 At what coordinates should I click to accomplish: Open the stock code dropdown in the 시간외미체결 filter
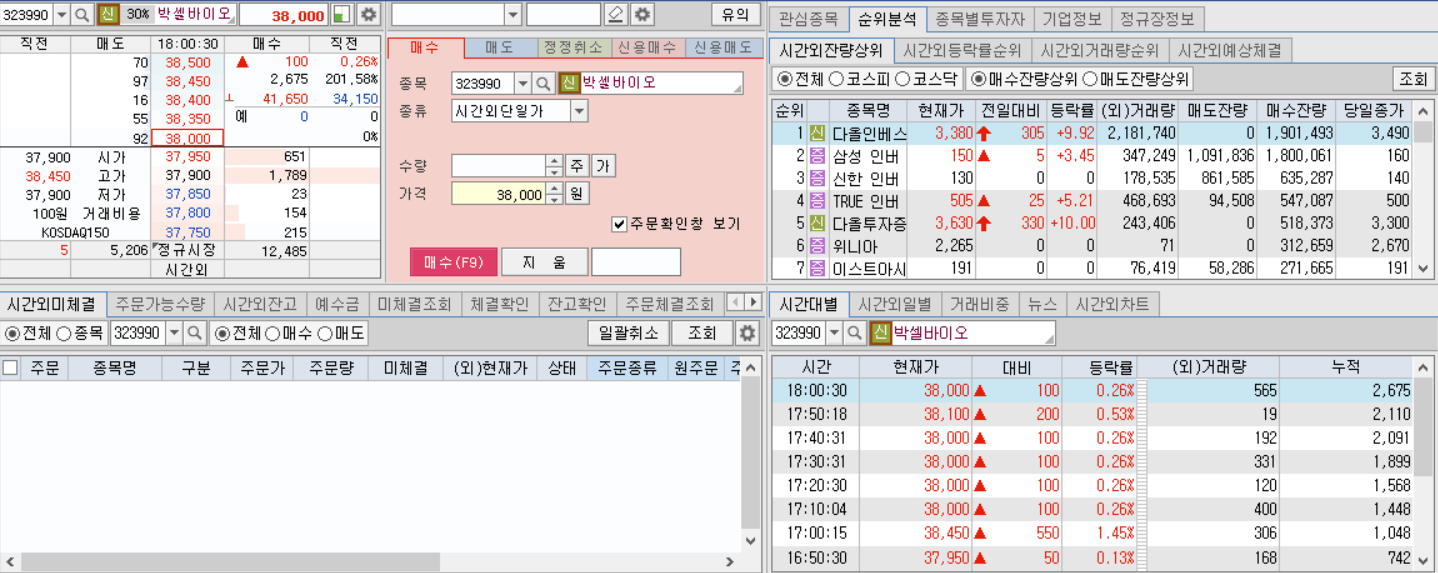pos(174,333)
